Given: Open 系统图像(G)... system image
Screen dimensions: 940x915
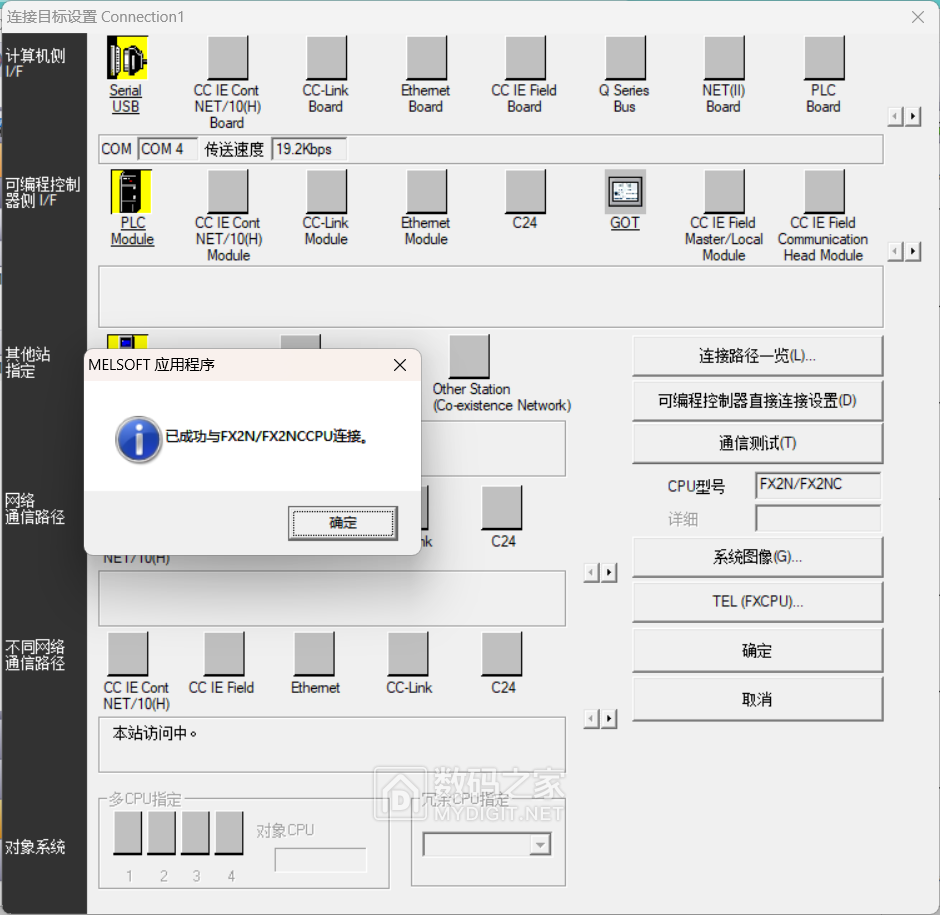Looking at the screenshot, I should [x=757, y=557].
